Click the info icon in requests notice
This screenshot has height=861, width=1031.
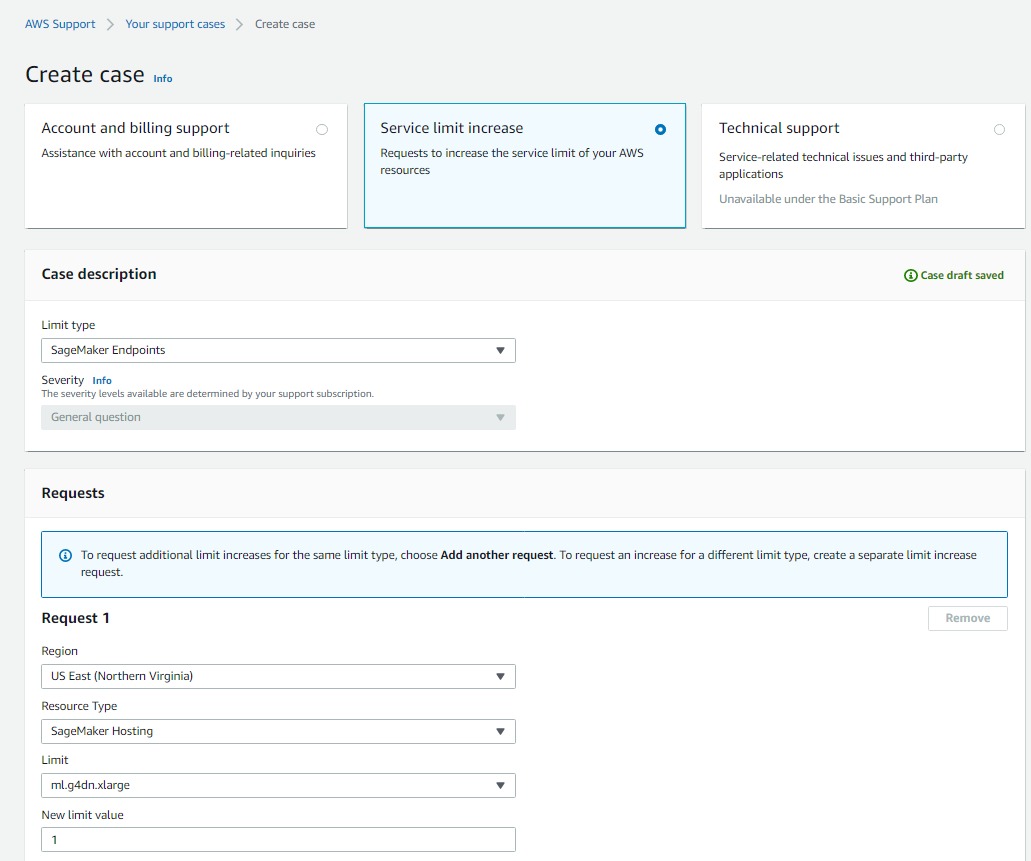pyautogui.click(x=66, y=556)
